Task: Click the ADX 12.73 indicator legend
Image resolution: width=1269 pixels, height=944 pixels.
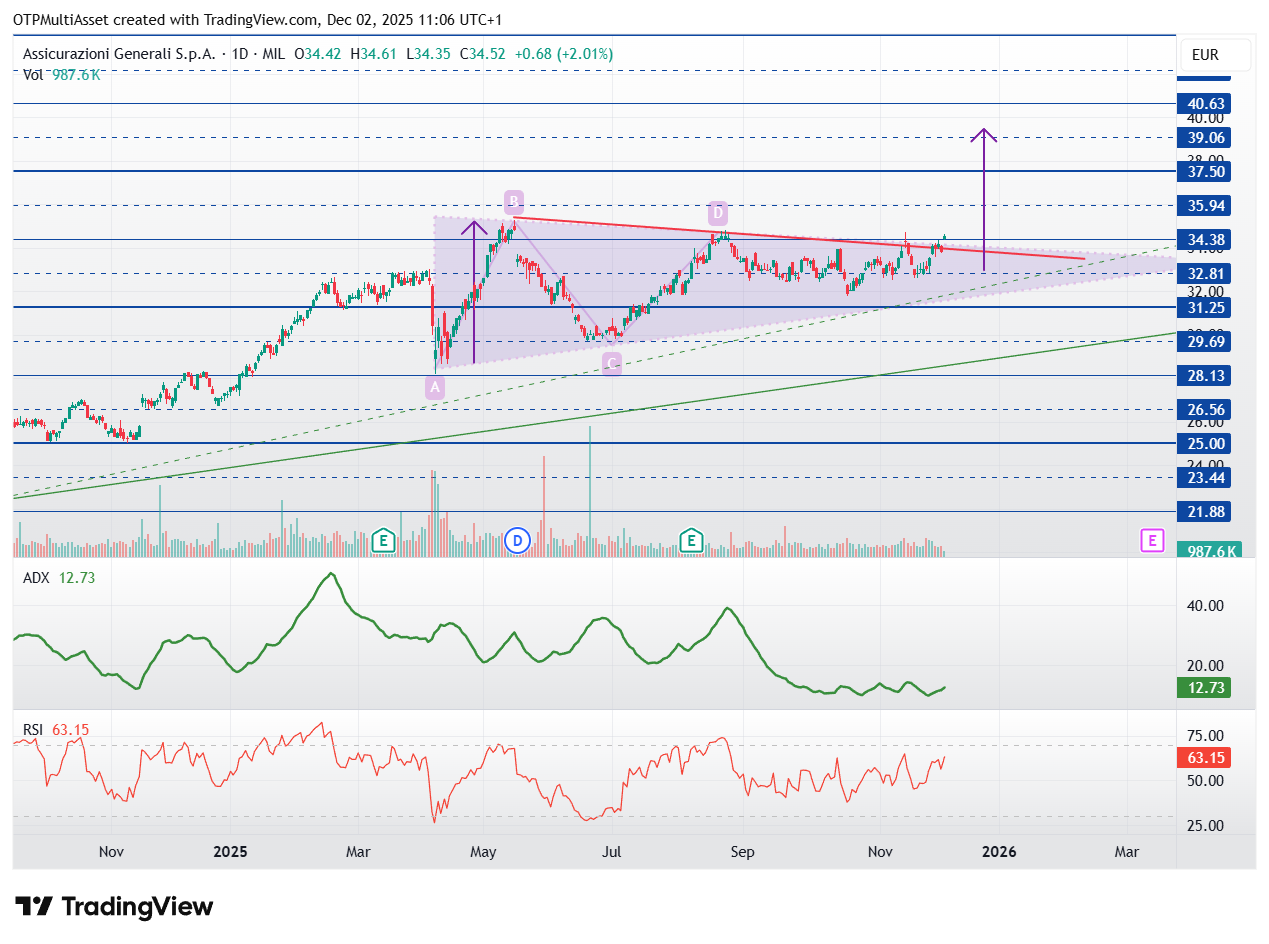Action: point(59,577)
